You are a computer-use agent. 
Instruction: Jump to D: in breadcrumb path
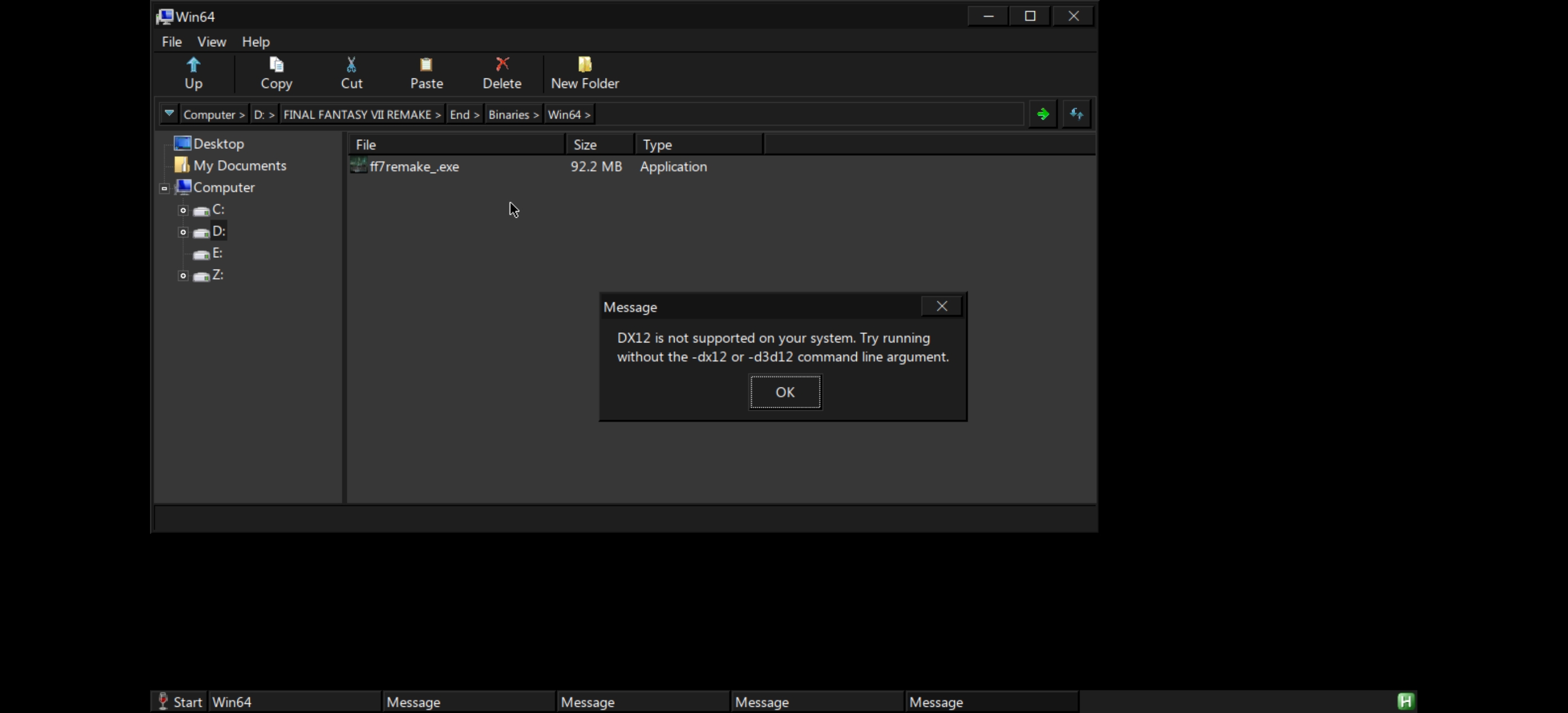(264, 115)
